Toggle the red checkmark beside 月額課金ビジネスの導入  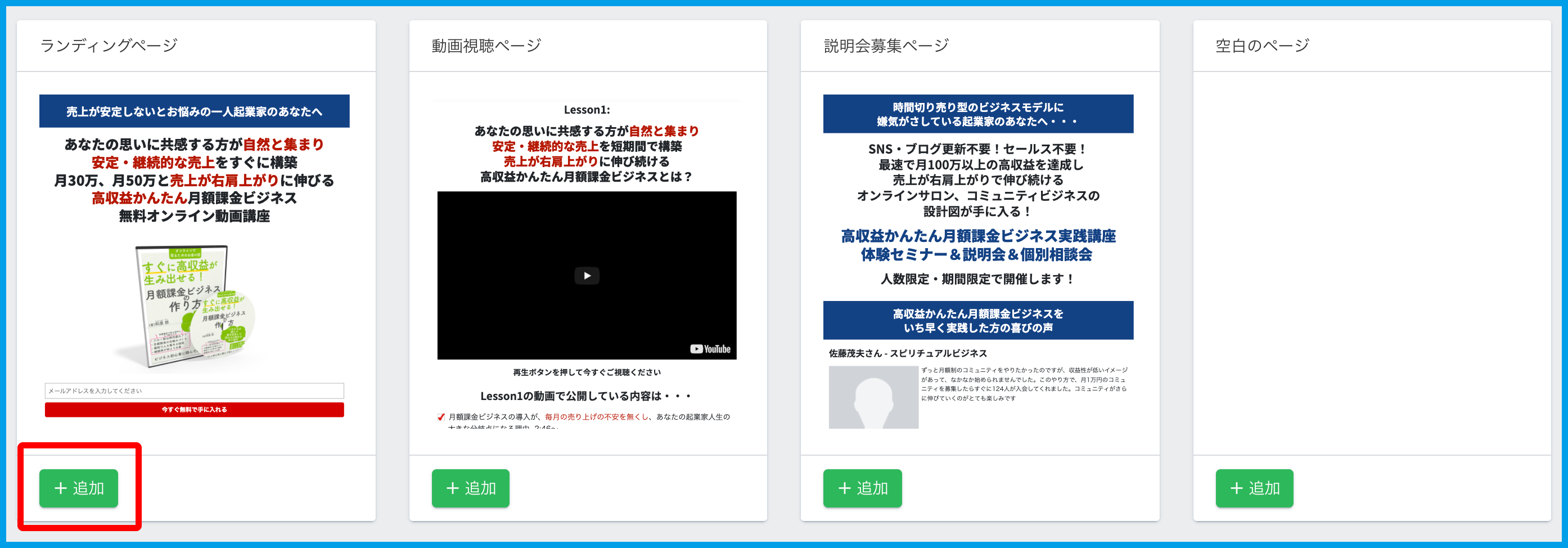(441, 417)
